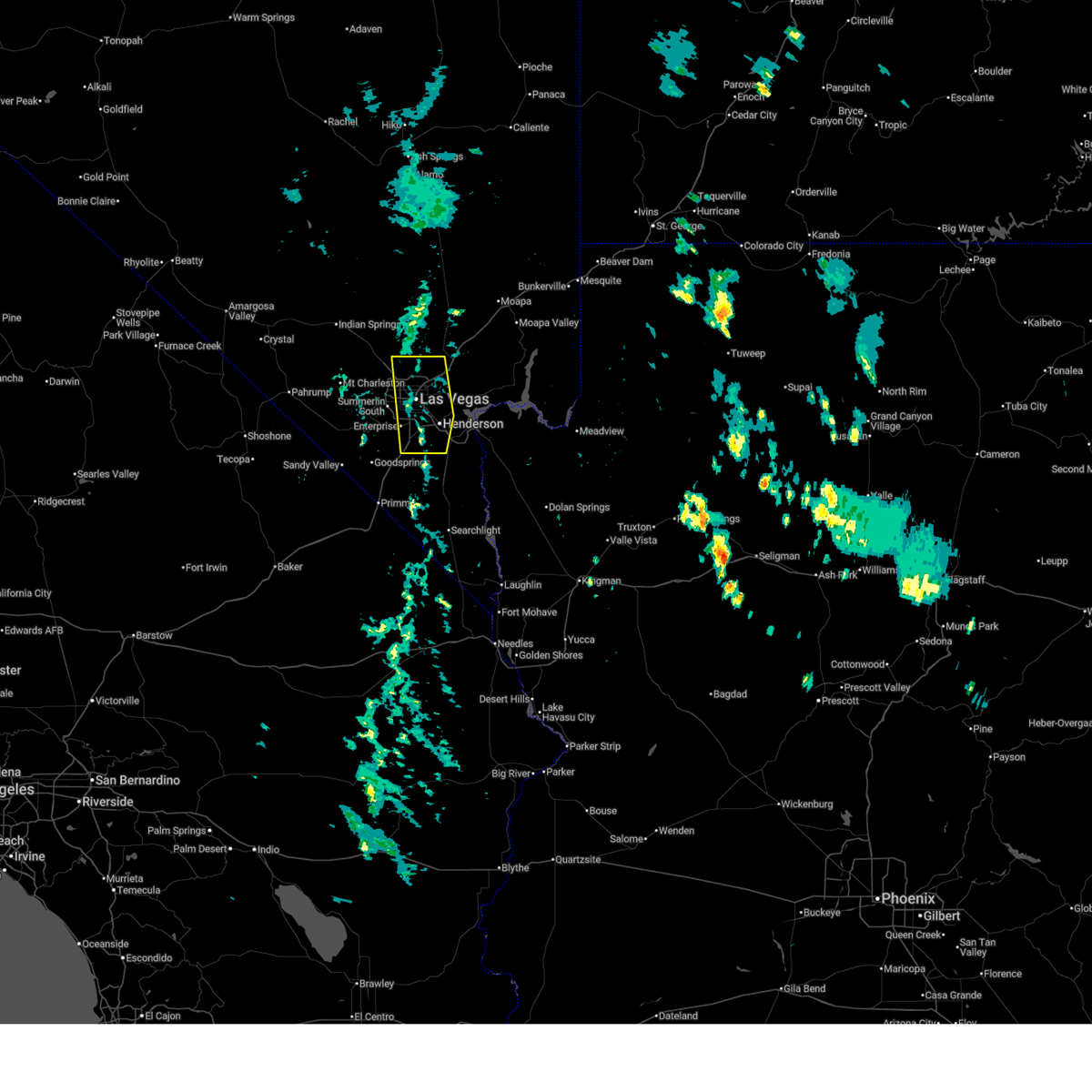Viewport: 1092px width, 1092px height.
Task: Select the Las Vegas city label
Action: (x=454, y=399)
